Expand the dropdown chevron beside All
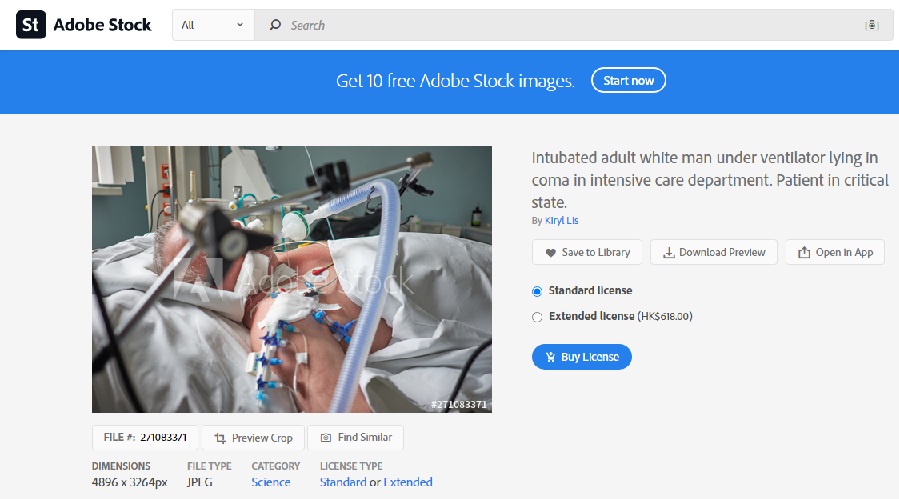This screenshot has width=899, height=499. 240,25
